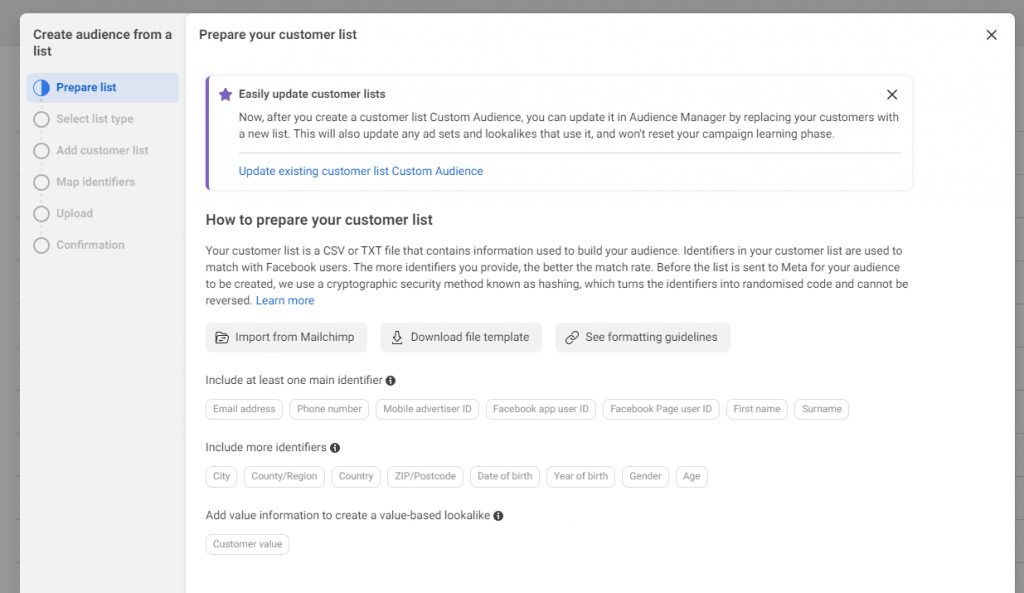Click the purple star icon in banner
The width and height of the screenshot is (1024, 593).
[x=225, y=94]
